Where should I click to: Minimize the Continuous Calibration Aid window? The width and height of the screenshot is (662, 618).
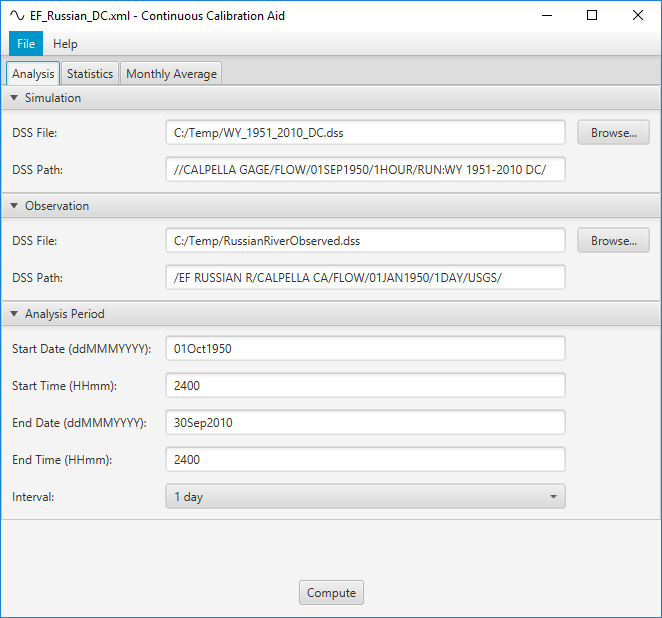click(547, 16)
